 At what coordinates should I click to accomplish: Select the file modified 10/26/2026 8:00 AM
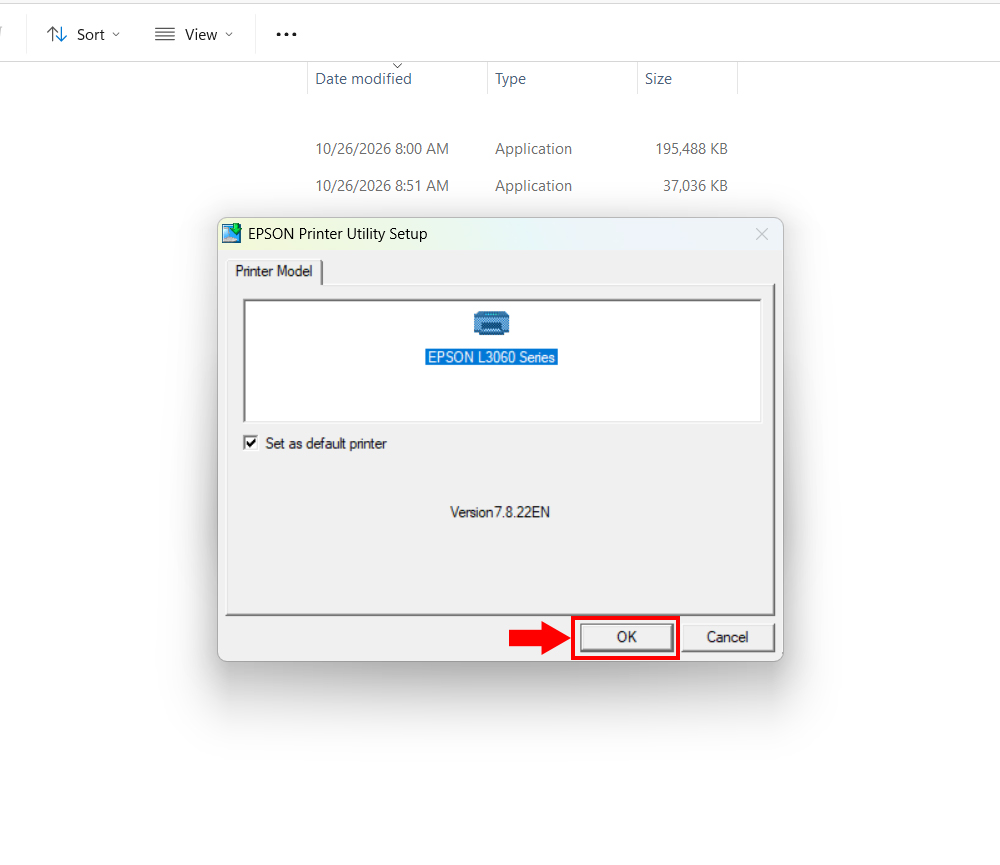[x=382, y=149]
